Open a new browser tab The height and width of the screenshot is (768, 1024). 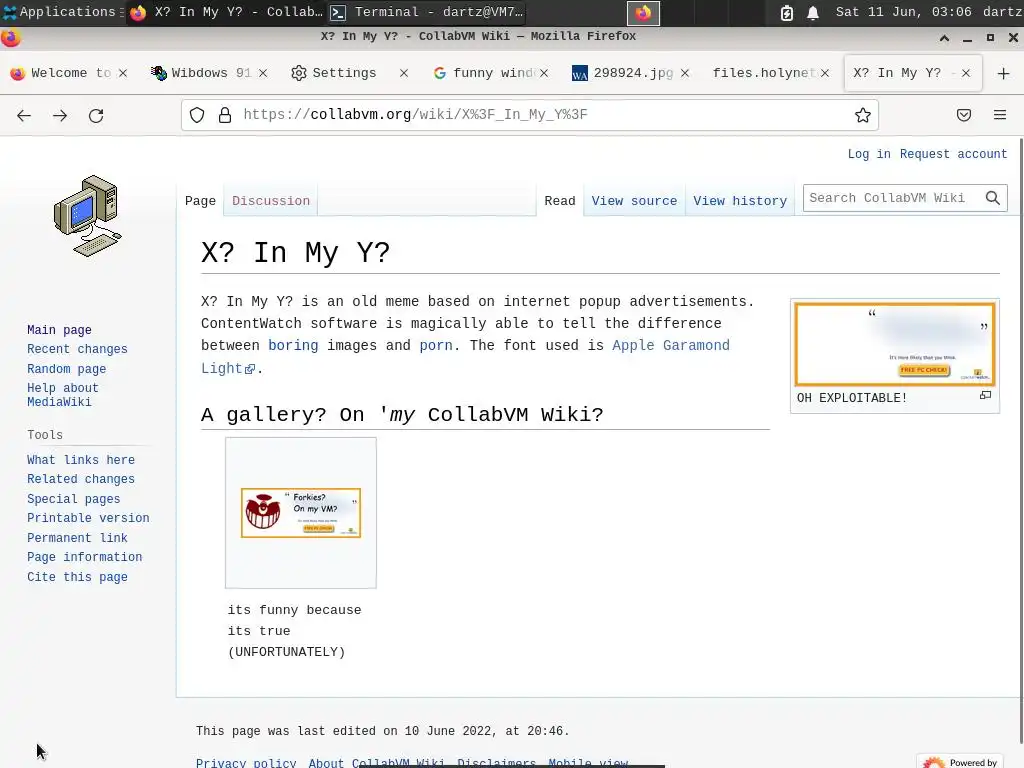[x=1004, y=73]
